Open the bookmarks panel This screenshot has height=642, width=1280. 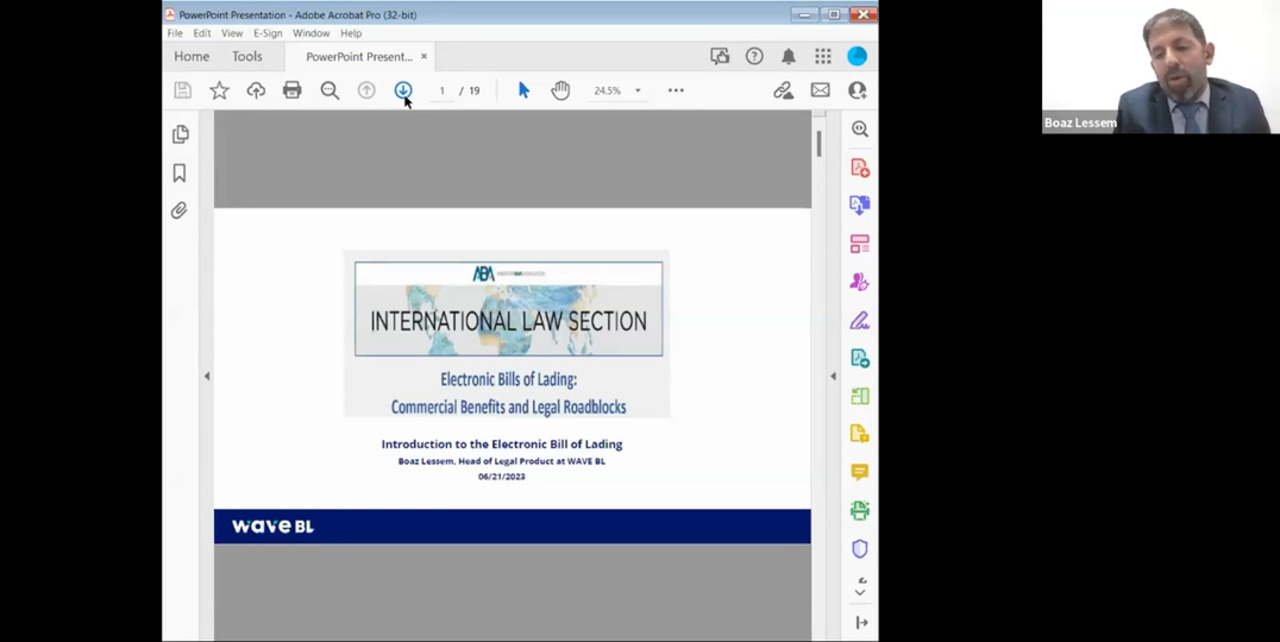pos(179,172)
